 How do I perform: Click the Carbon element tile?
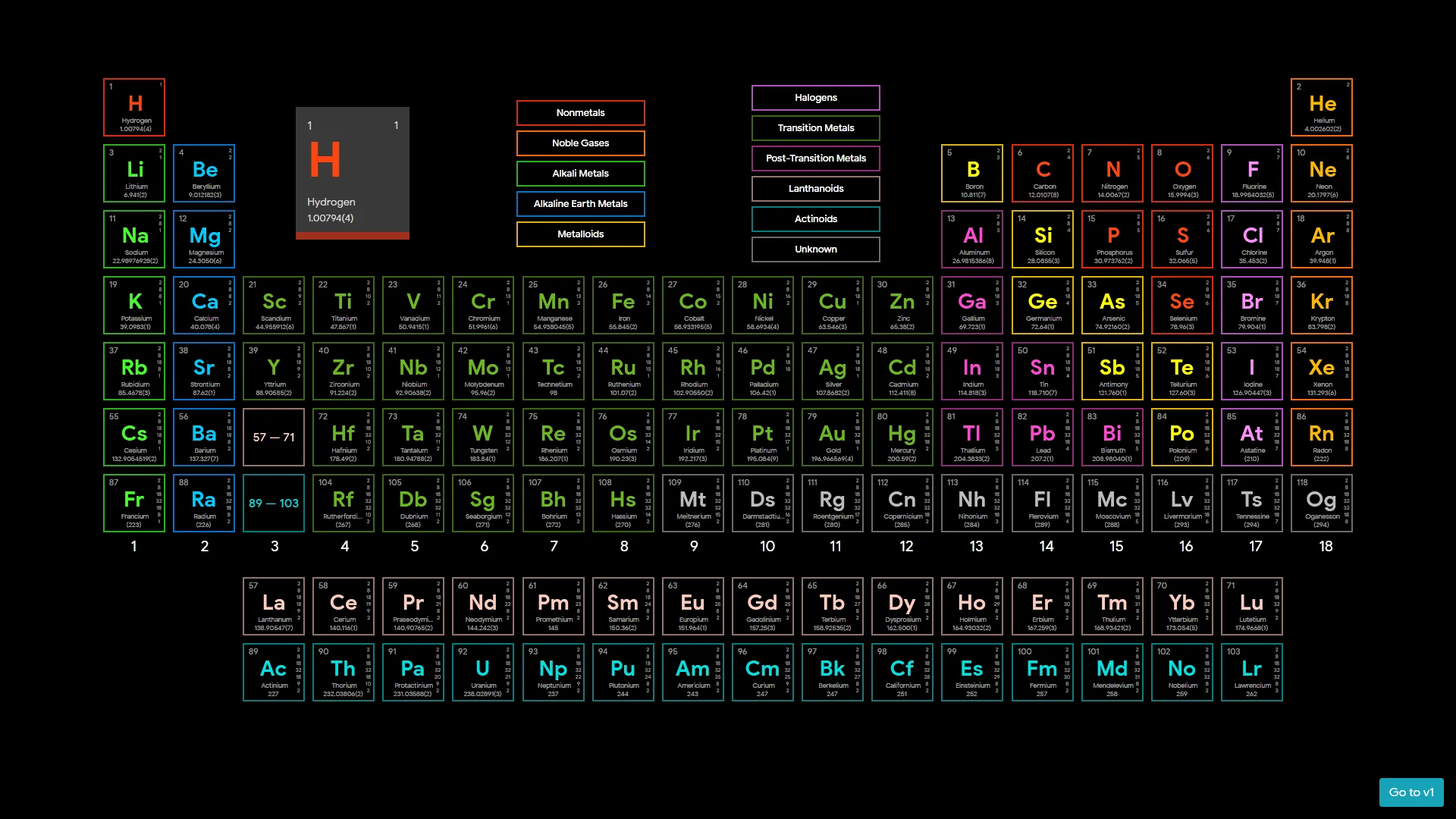[1043, 173]
